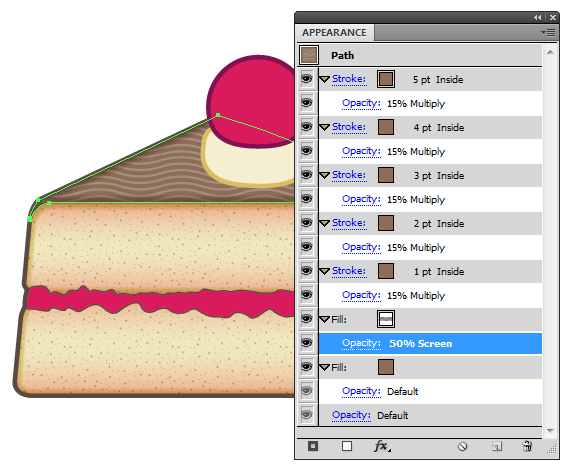Click the Clear Appearance icon
Viewport: 573px width, 470px height.
point(462,447)
